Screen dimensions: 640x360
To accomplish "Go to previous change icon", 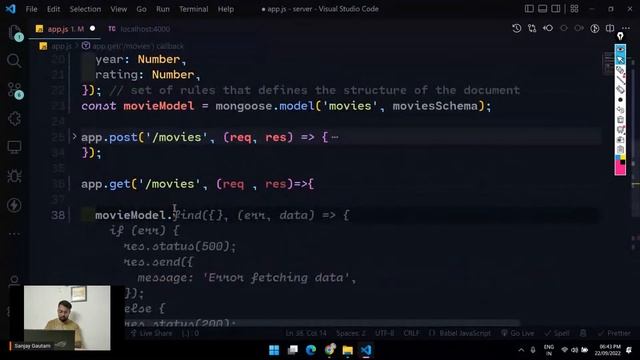I will (x=548, y=29).
